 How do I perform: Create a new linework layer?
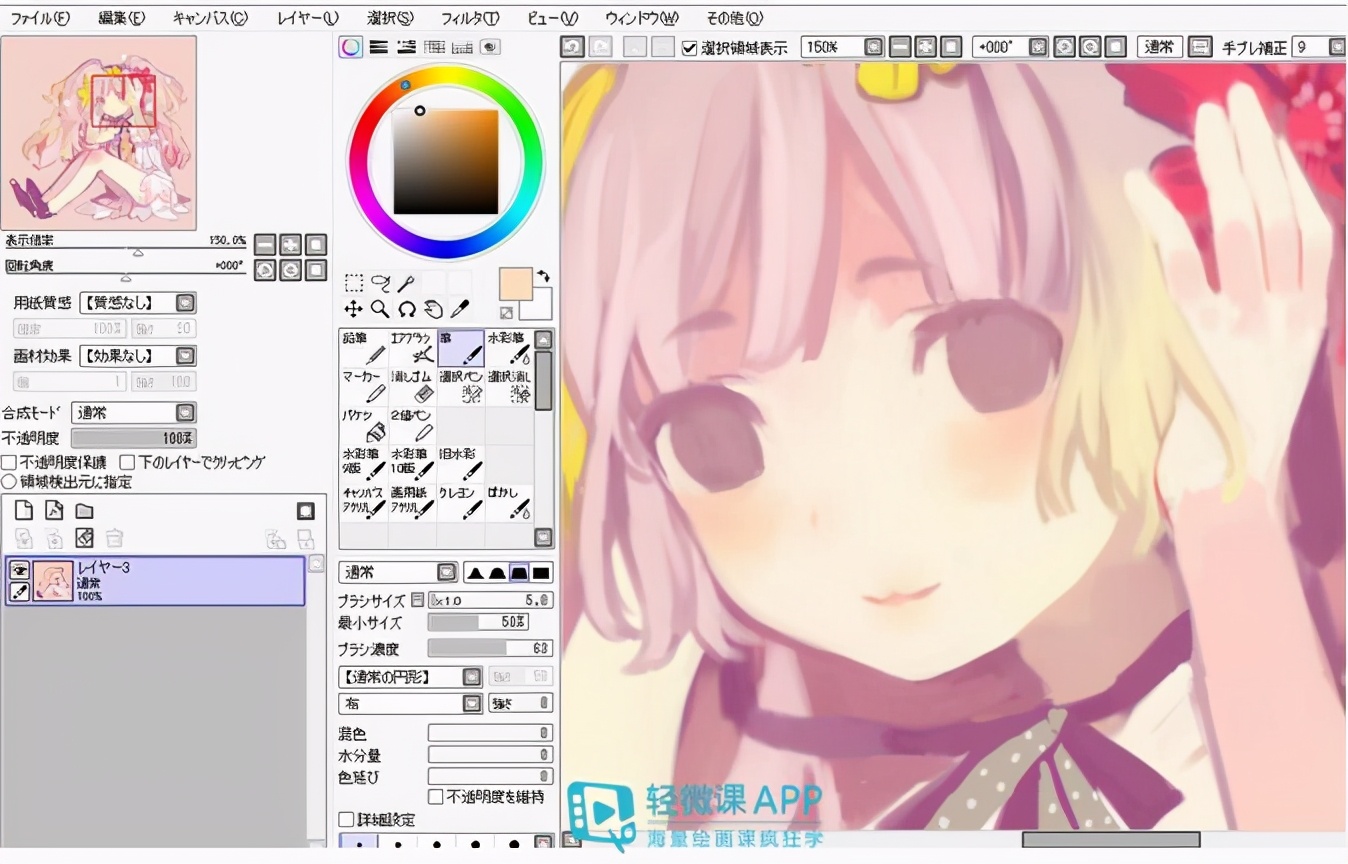[x=54, y=511]
